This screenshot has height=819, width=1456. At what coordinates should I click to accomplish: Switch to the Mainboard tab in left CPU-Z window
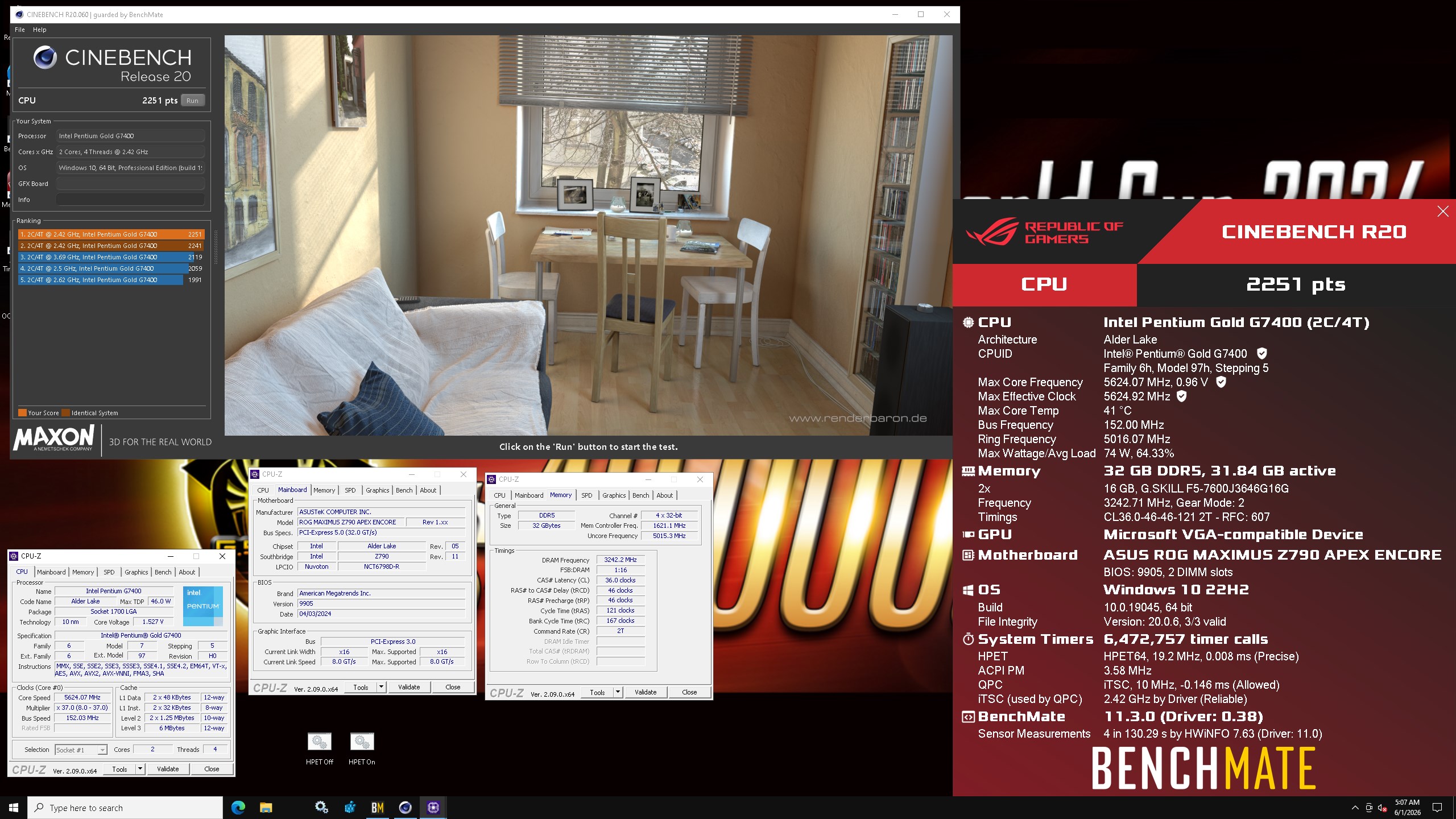(51, 572)
